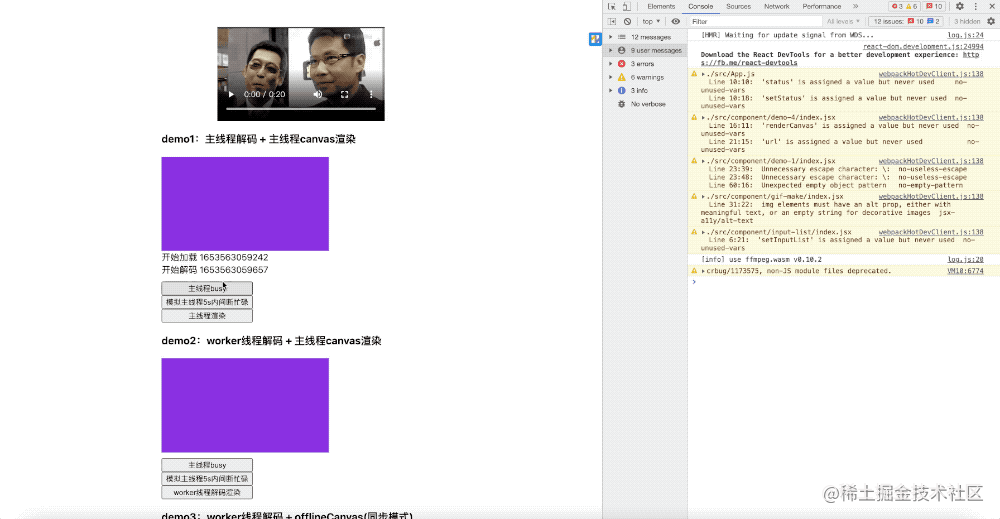
Task: Show or hide the console sidebar icon
Action: (612, 21)
